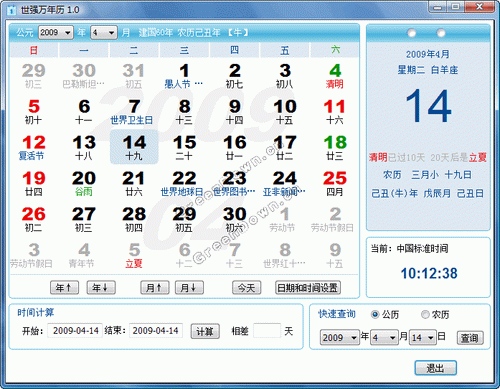
Task: Click the 查询 query button
Action: 470,338
